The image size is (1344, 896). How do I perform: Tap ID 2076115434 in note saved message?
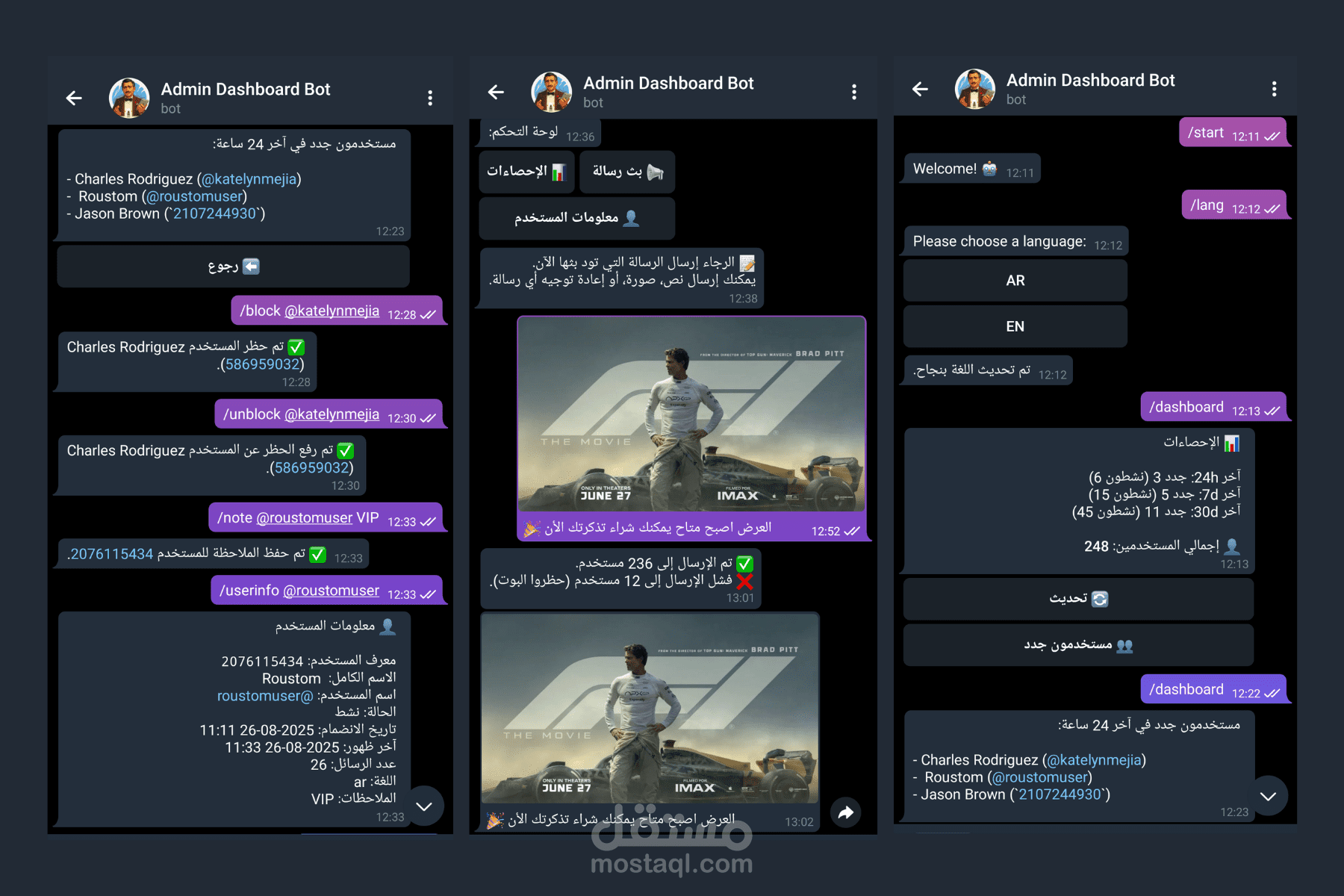(112, 554)
